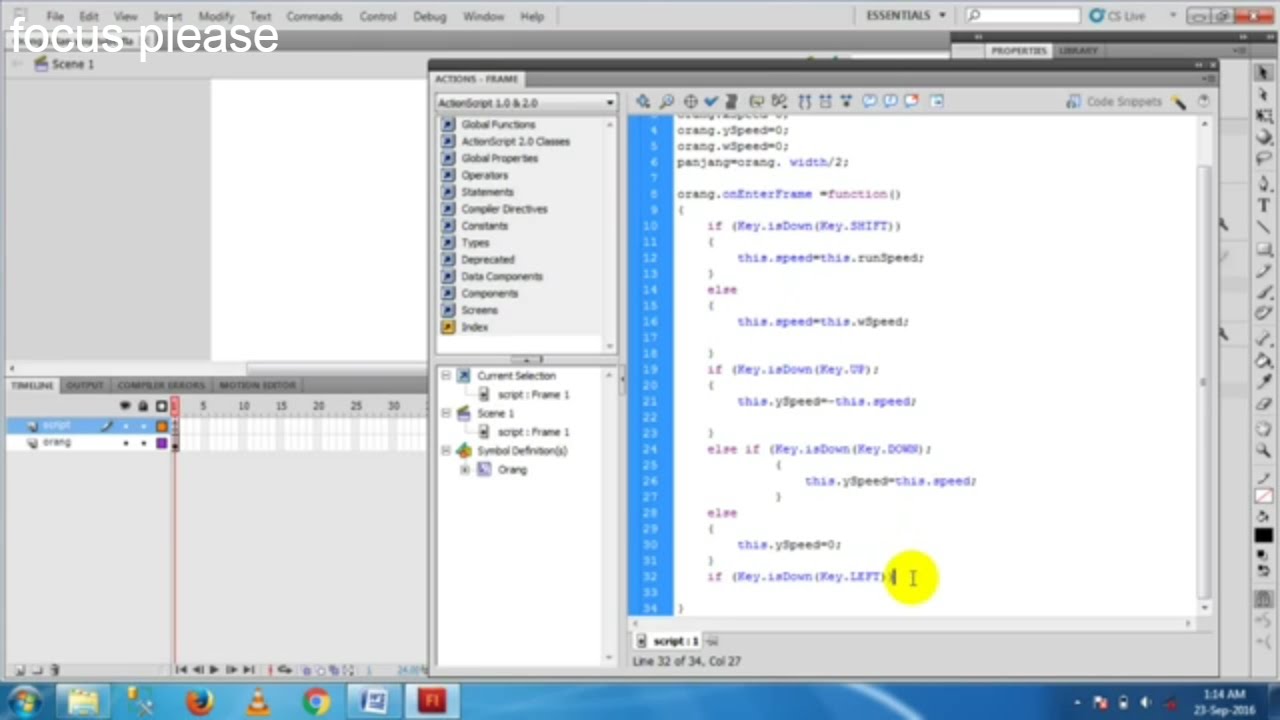Select the Free Transform tool

(1264, 117)
